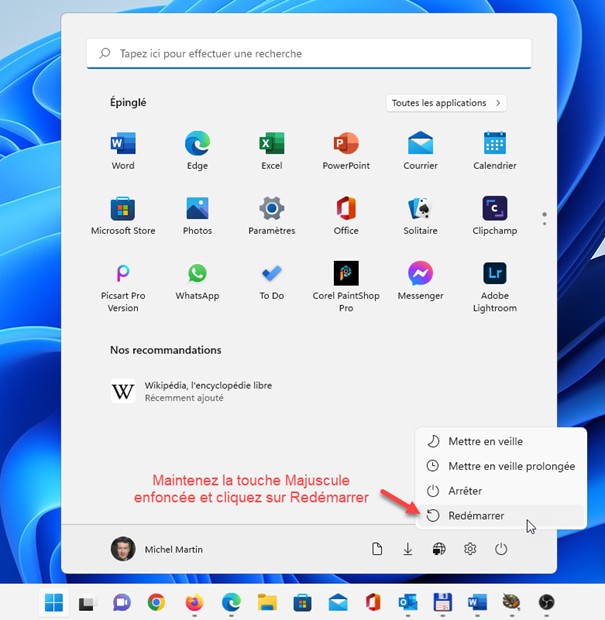Go to next pinned apps page dots
This screenshot has width=605, height=620.
(x=544, y=215)
